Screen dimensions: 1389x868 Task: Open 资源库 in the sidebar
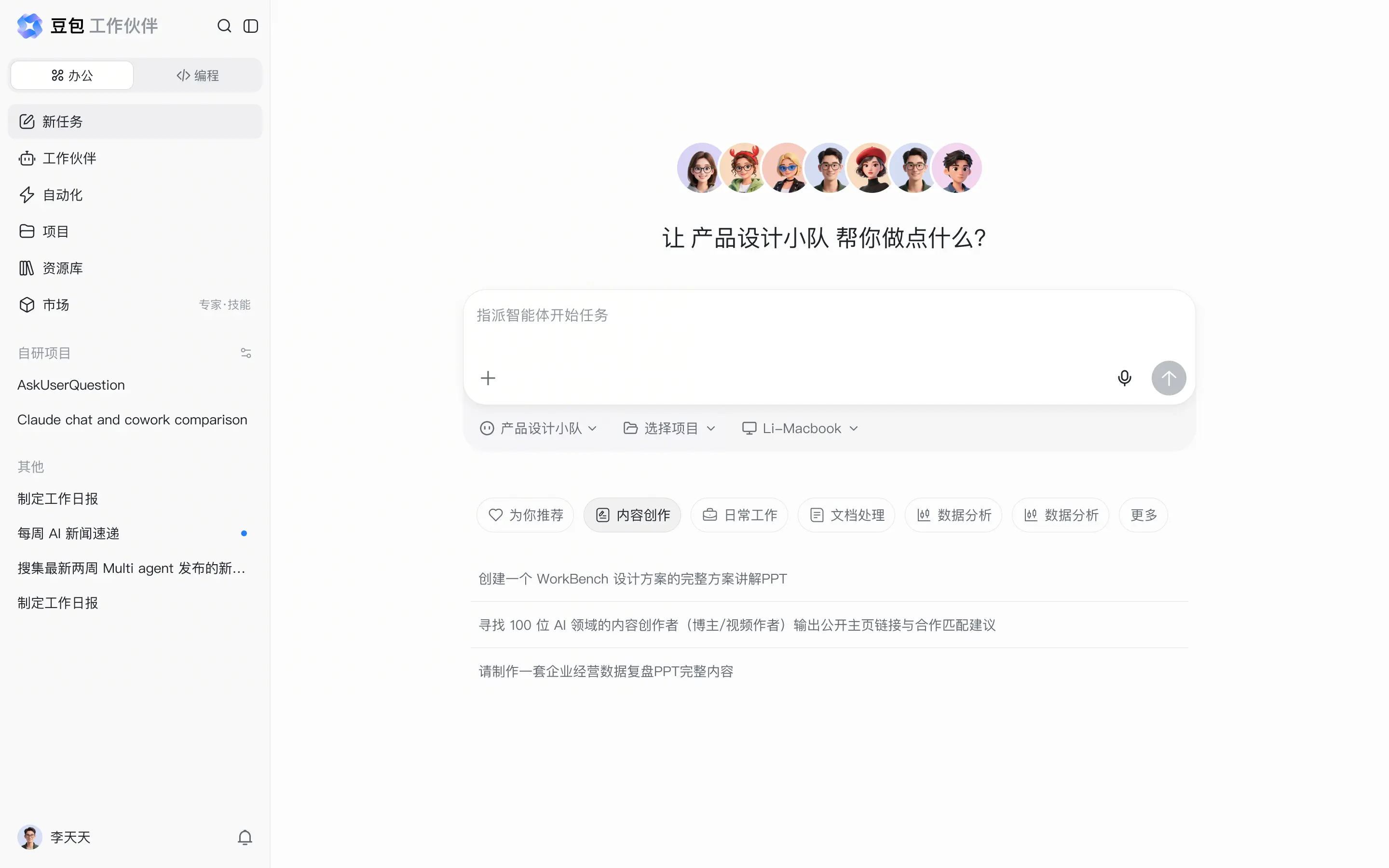click(x=135, y=268)
